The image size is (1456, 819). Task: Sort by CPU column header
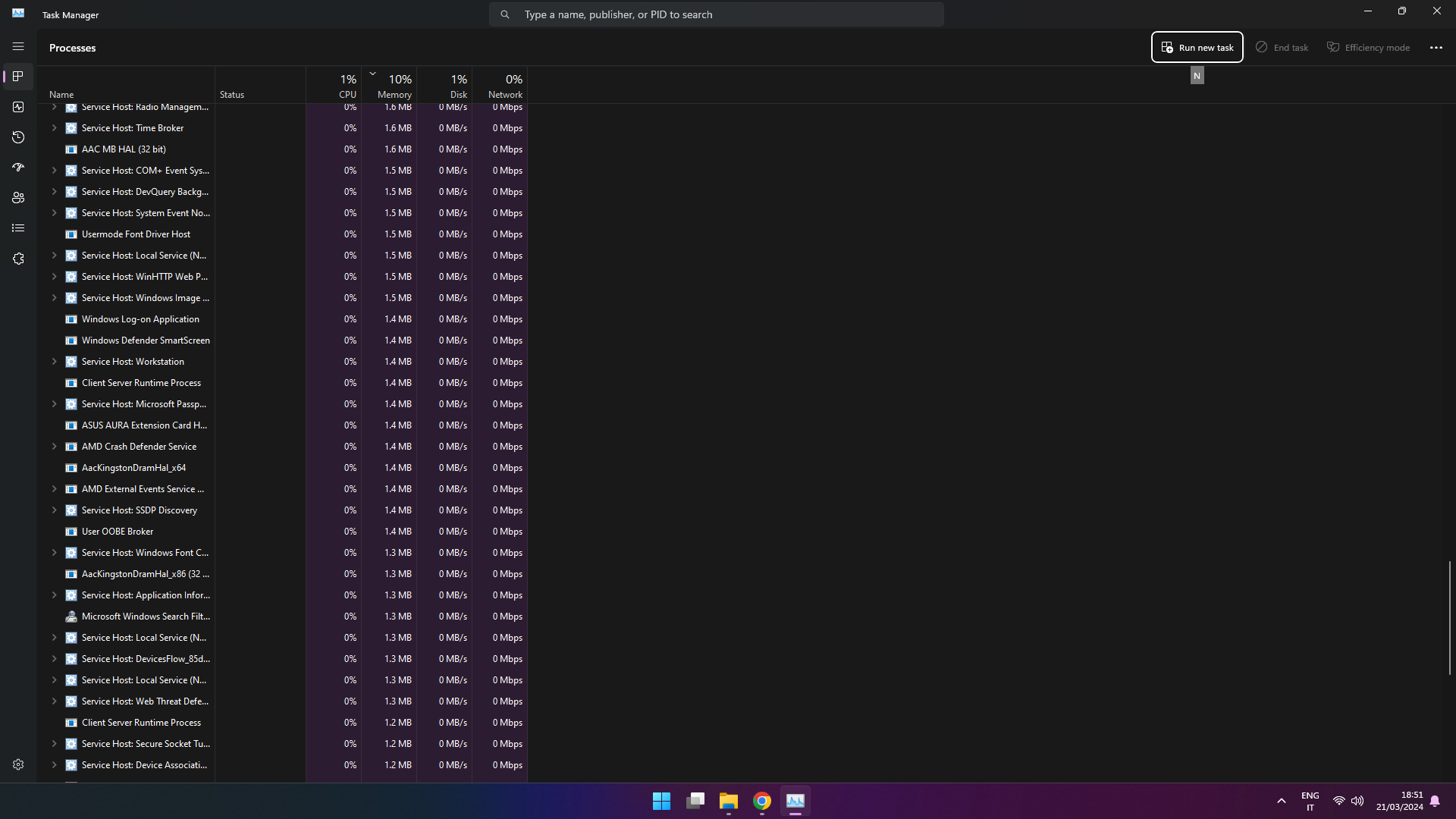(334, 85)
